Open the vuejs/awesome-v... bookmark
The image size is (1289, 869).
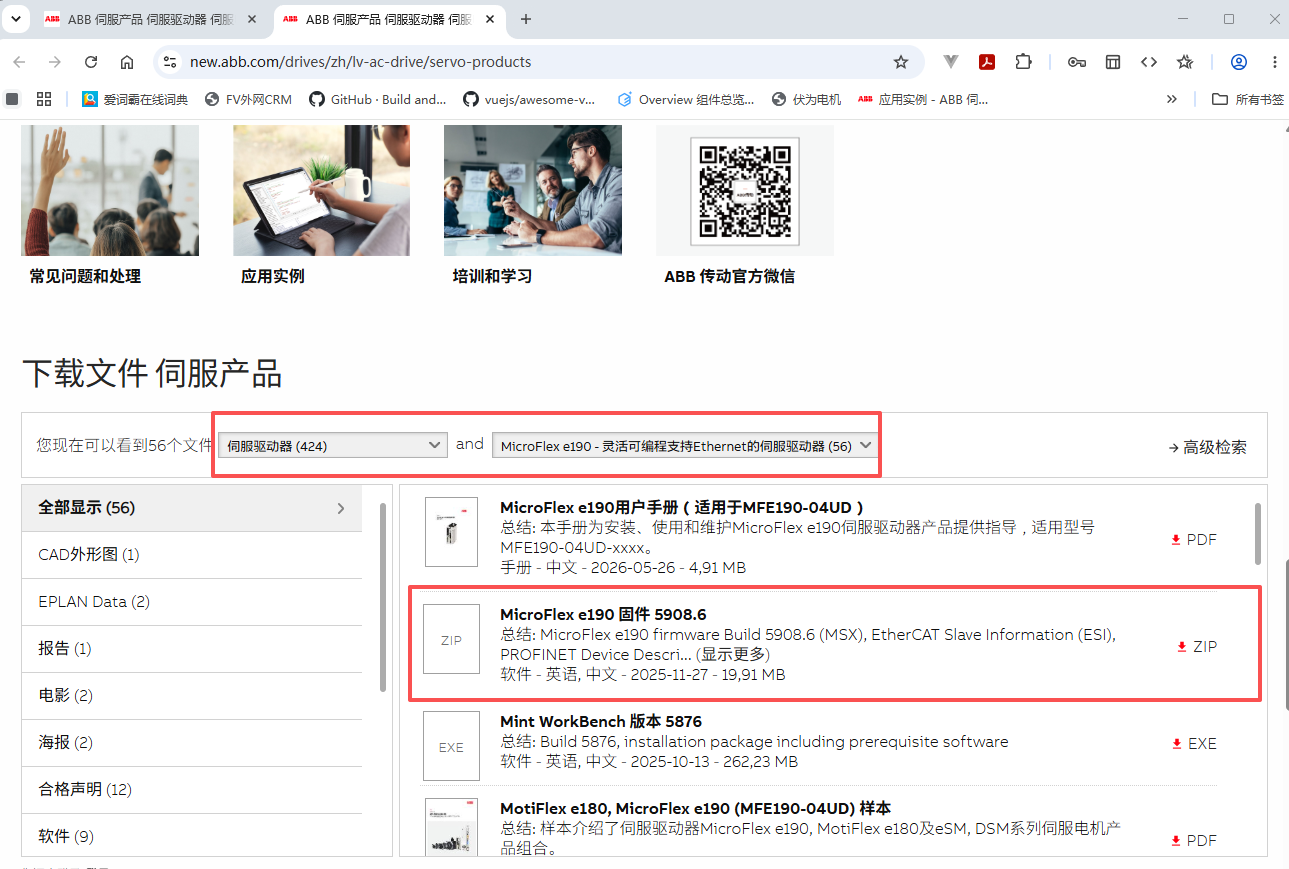click(x=530, y=99)
